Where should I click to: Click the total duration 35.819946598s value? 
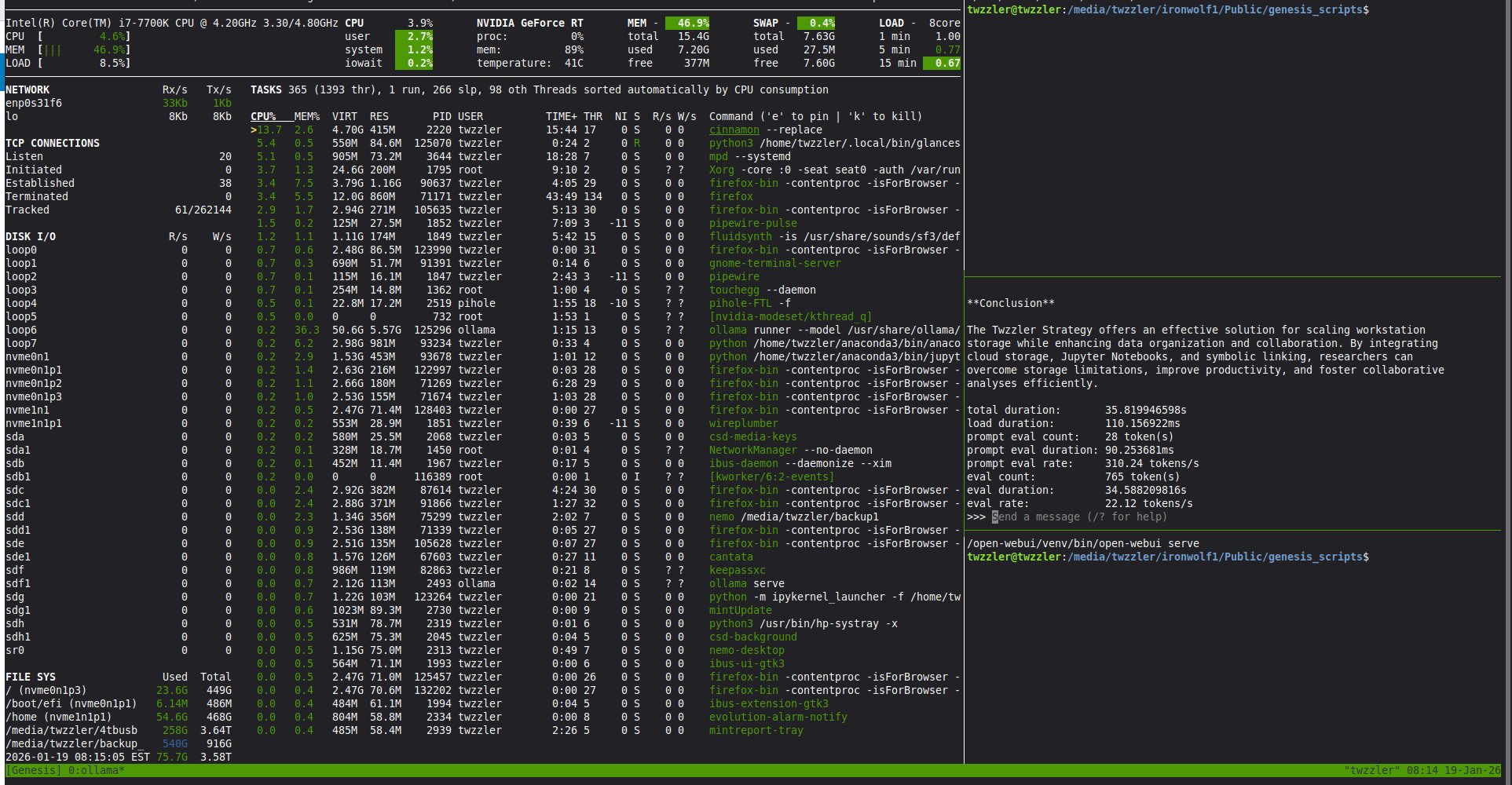pyautogui.click(x=1146, y=410)
